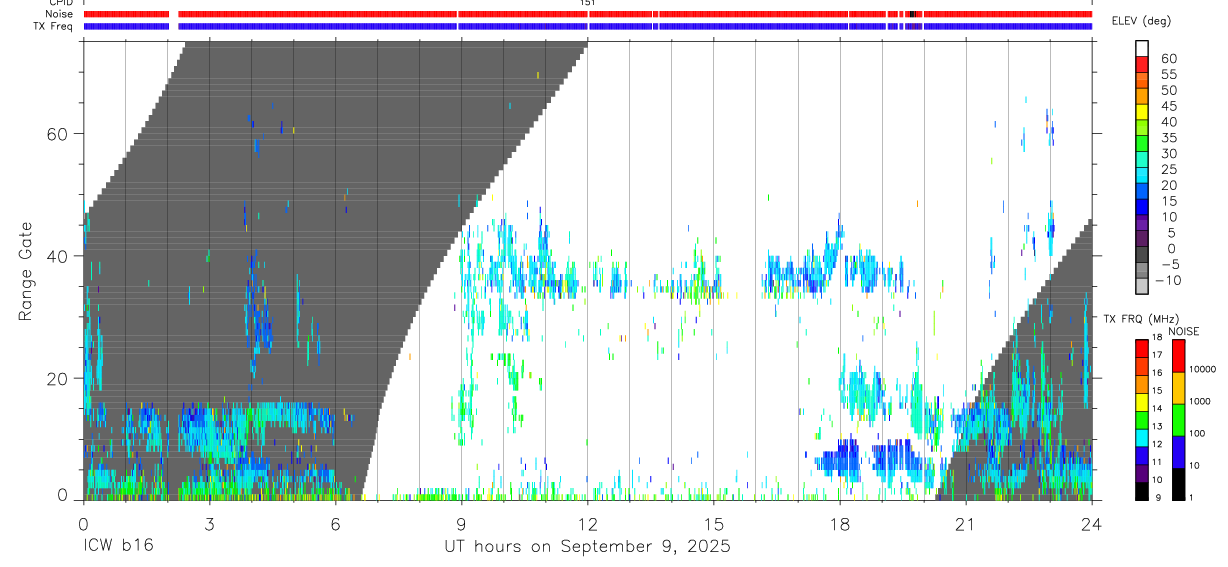
Task: Click the '1000' label on NOISE scale
Action: point(1201,401)
